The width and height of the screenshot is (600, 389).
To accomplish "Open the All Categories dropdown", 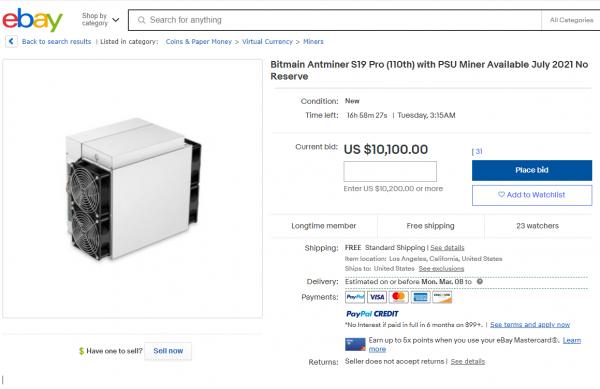I will [571, 20].
